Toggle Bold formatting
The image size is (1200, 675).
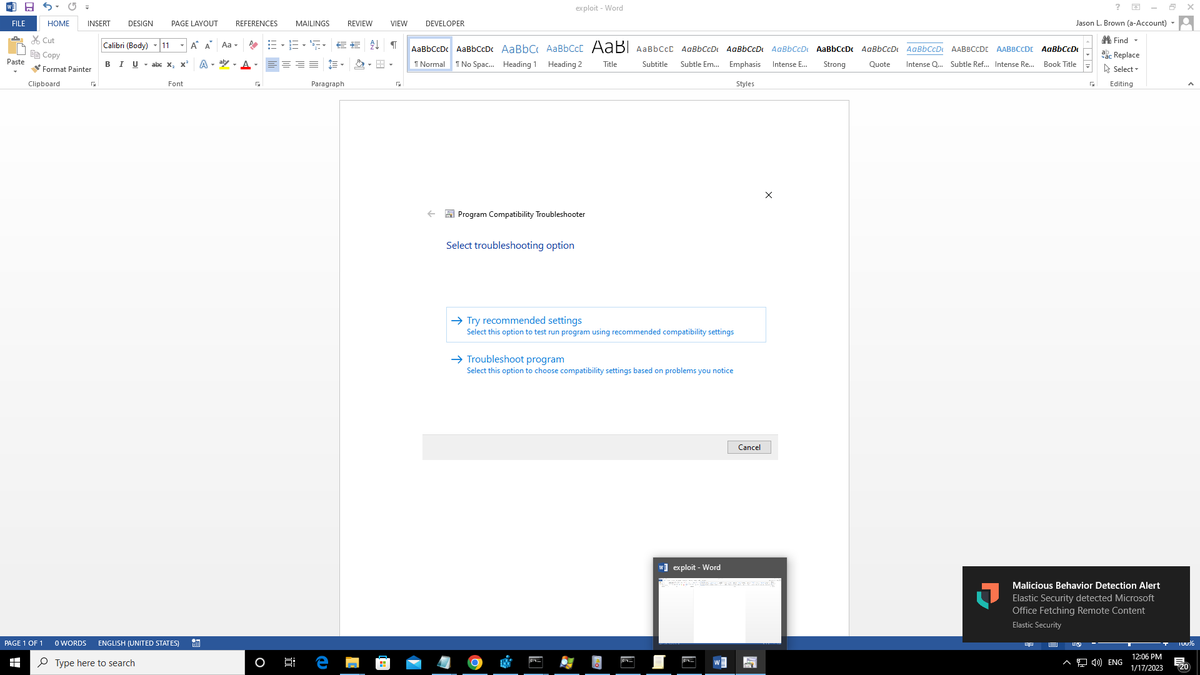click(108, 64)
